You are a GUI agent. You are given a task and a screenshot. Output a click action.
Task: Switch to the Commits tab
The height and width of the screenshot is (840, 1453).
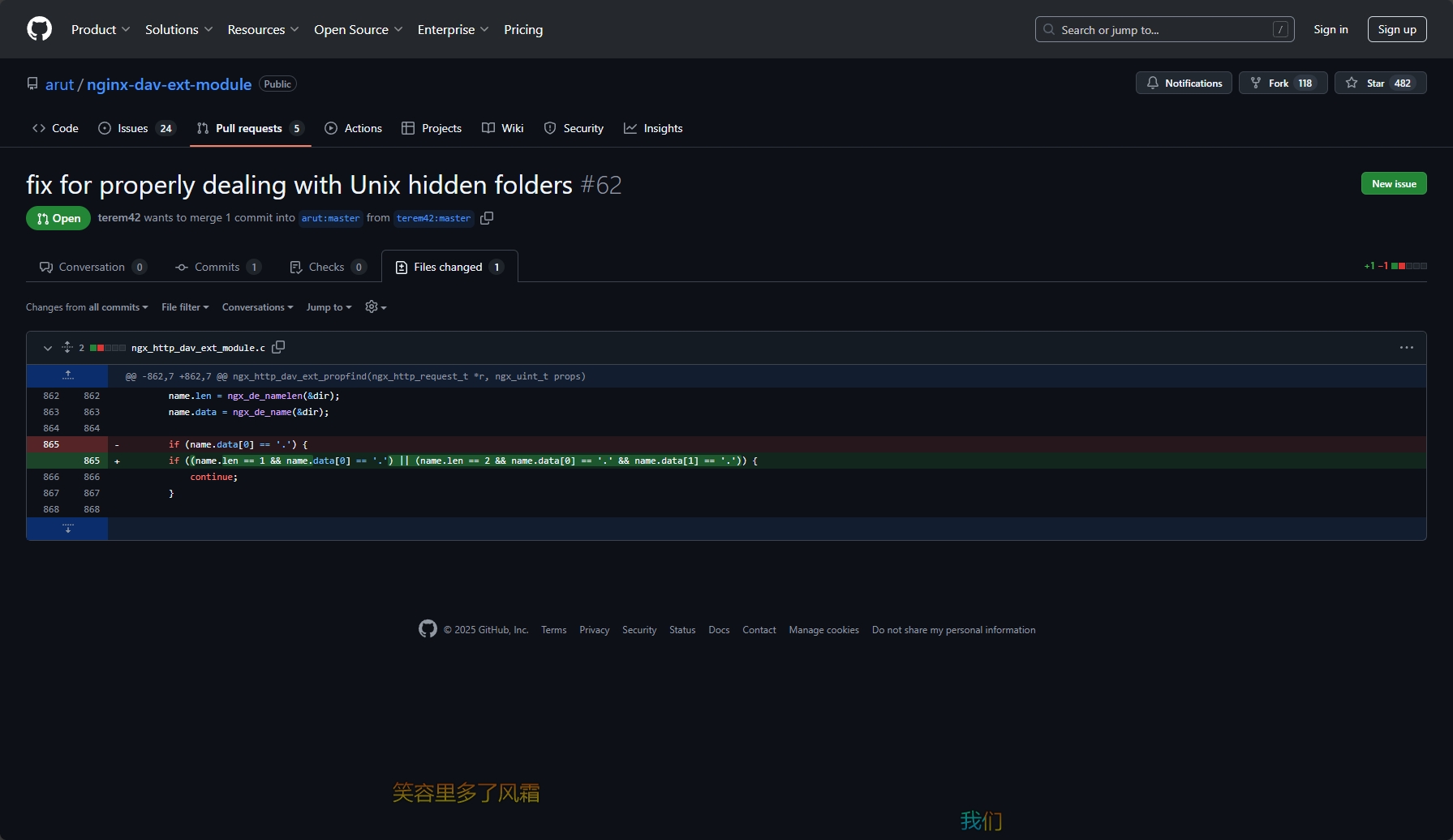tap(217, 267)
